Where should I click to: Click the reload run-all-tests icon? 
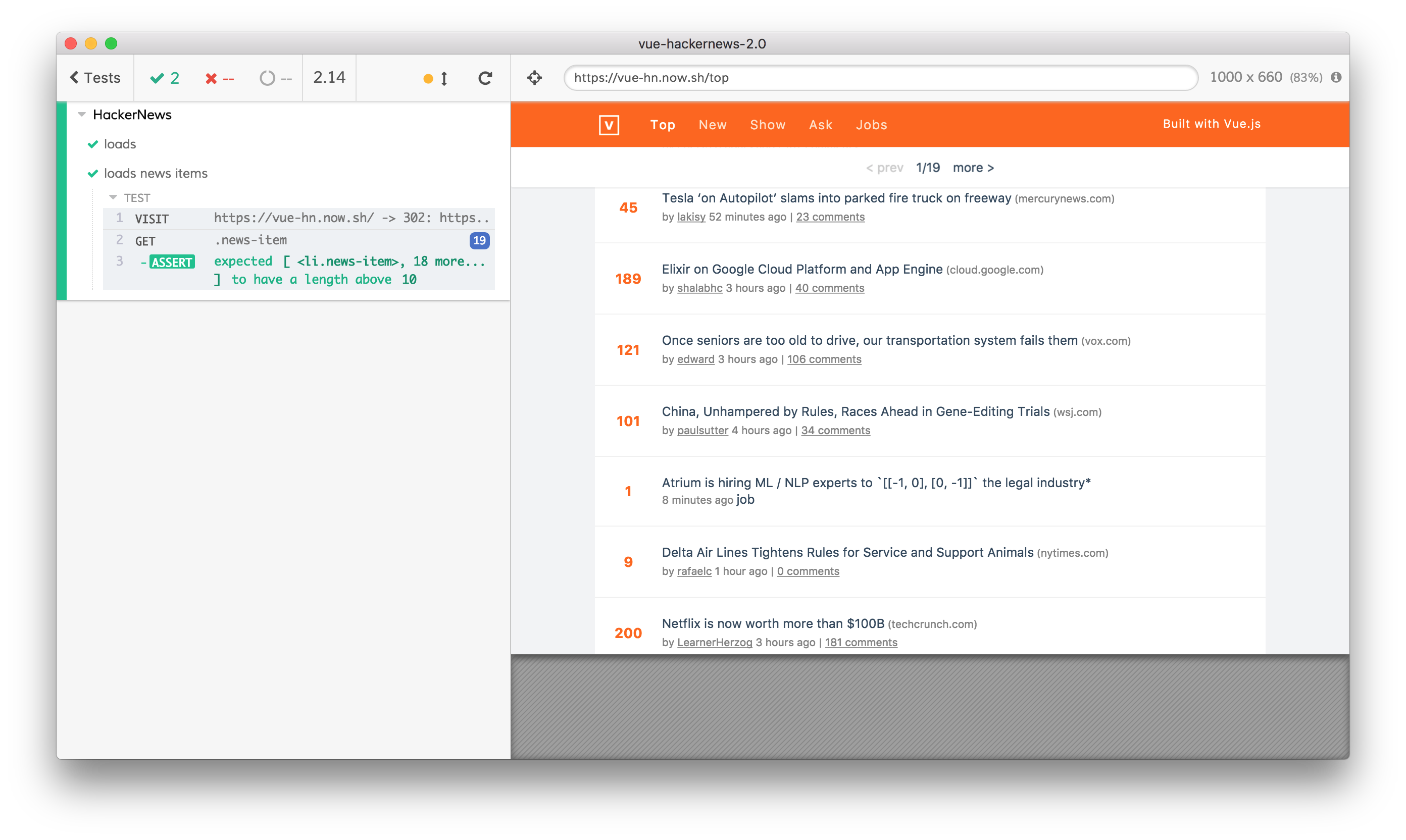485,78
